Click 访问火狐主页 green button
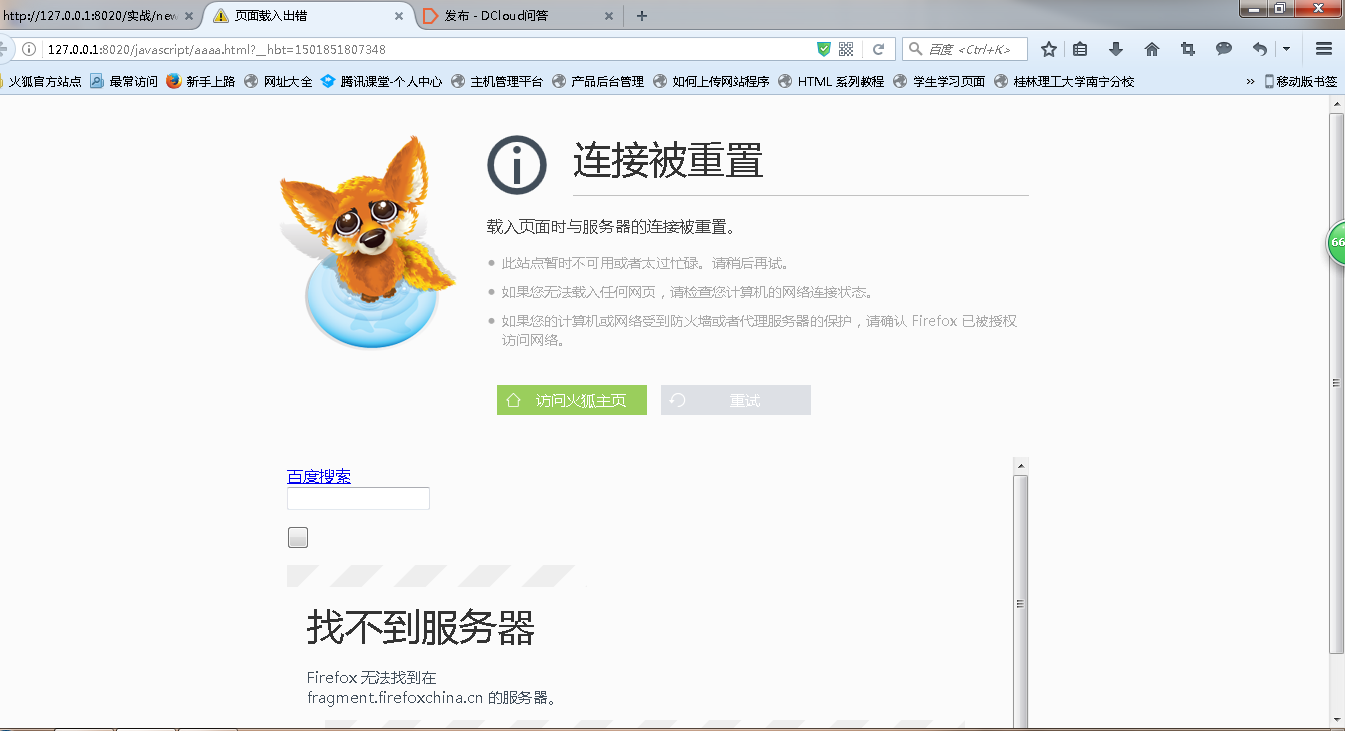 pyautogui.click(x=572, y=400)
